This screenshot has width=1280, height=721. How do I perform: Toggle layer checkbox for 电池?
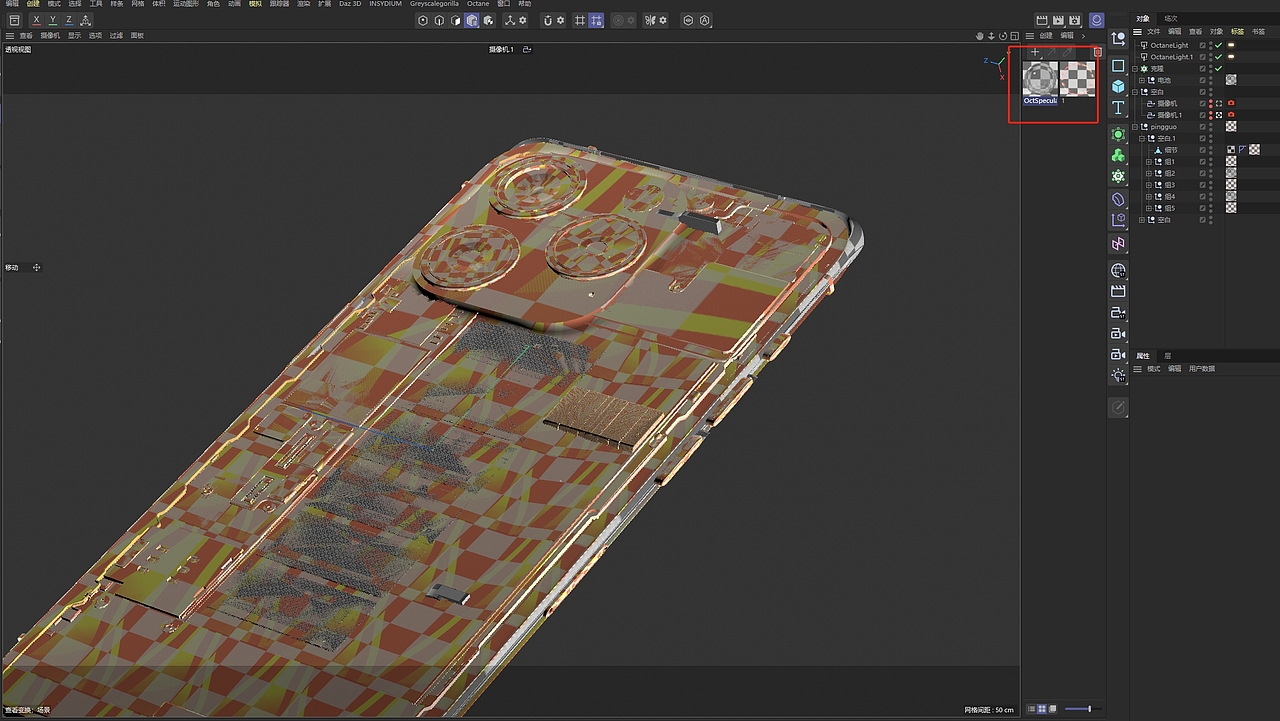[x=1203, y=80]
